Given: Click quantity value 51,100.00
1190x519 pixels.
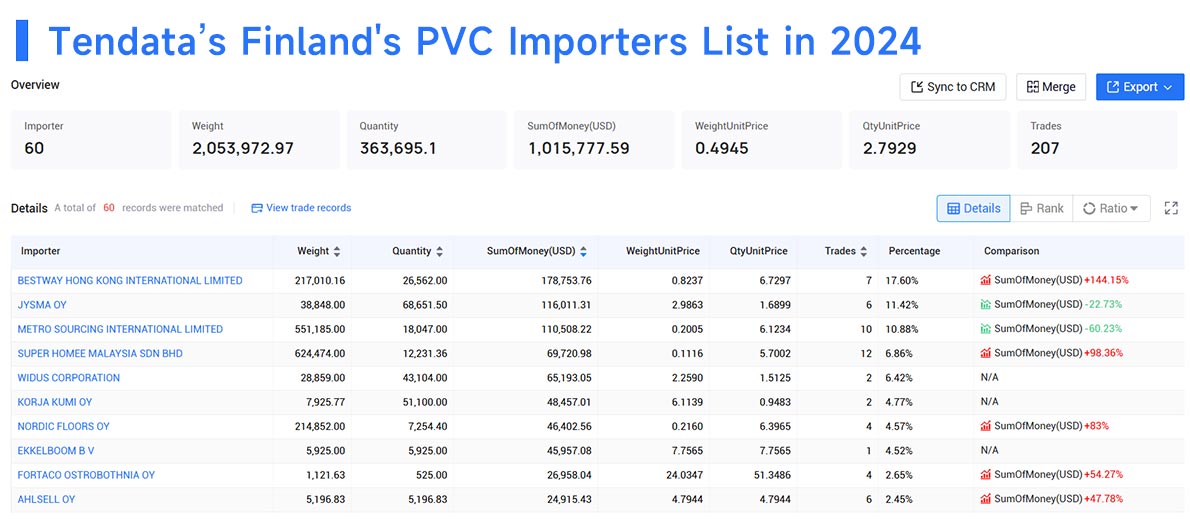Looking at the screenshot, I should click(x=423, y=402).
